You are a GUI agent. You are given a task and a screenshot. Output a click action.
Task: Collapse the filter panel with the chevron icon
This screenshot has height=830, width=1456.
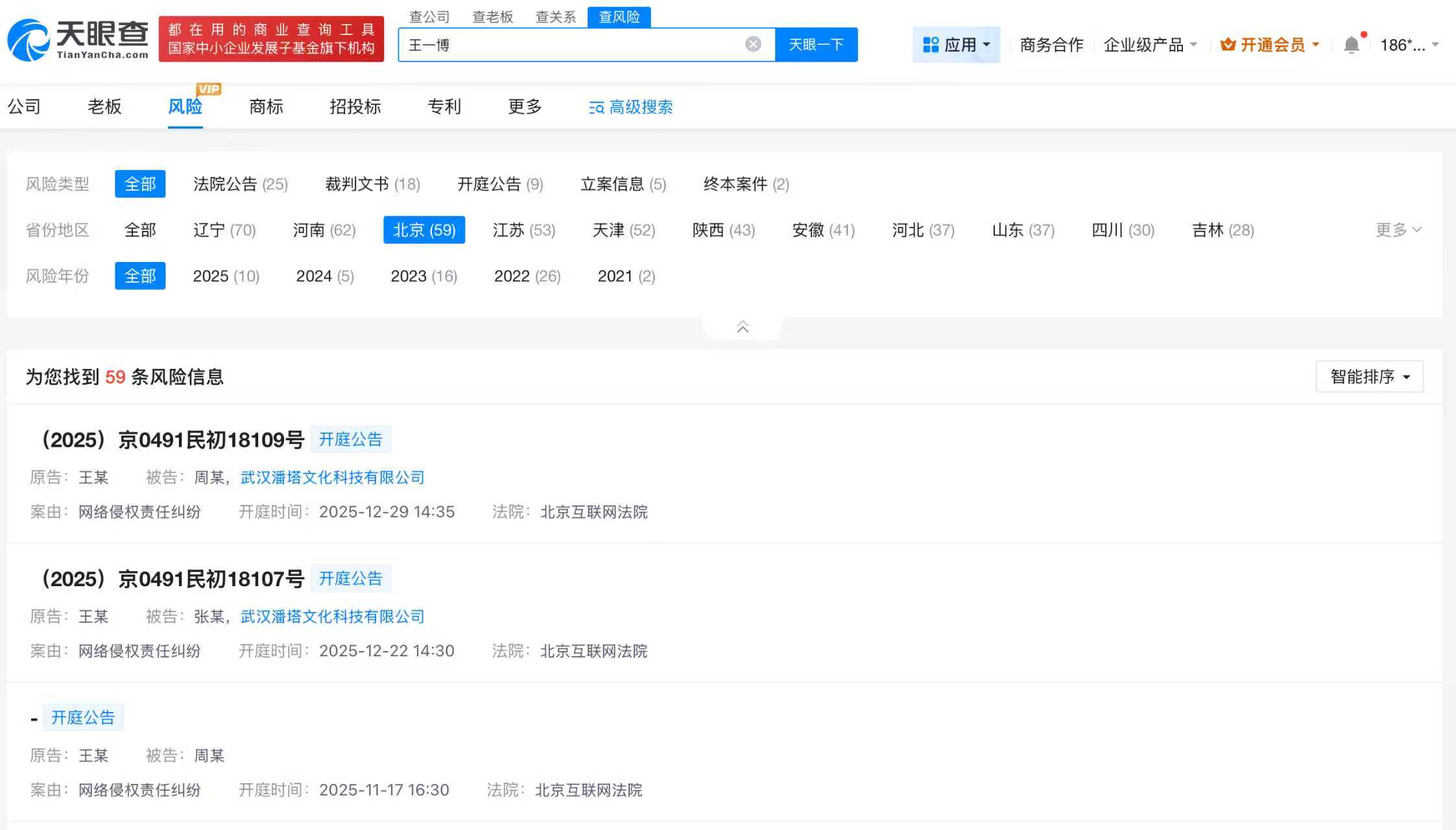742,327
